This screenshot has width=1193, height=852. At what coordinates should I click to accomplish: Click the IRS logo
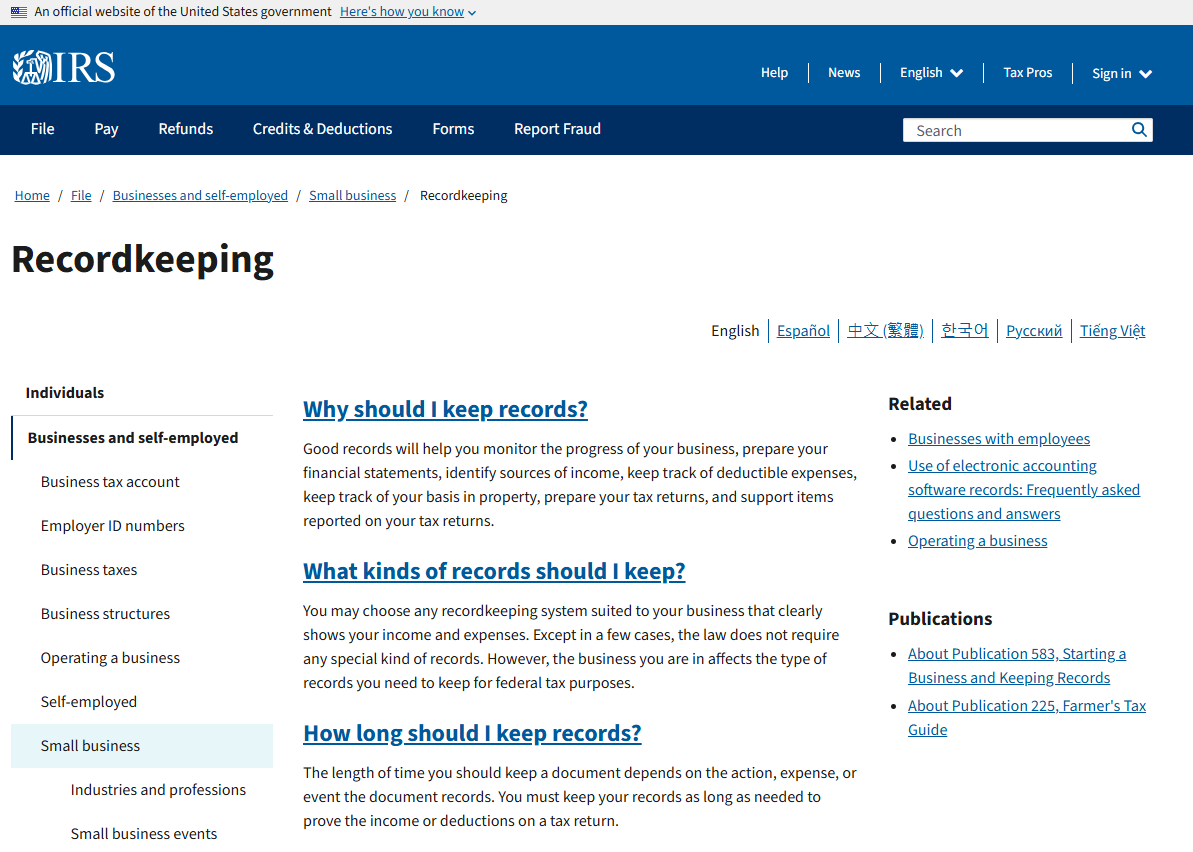tap(64, 68)
